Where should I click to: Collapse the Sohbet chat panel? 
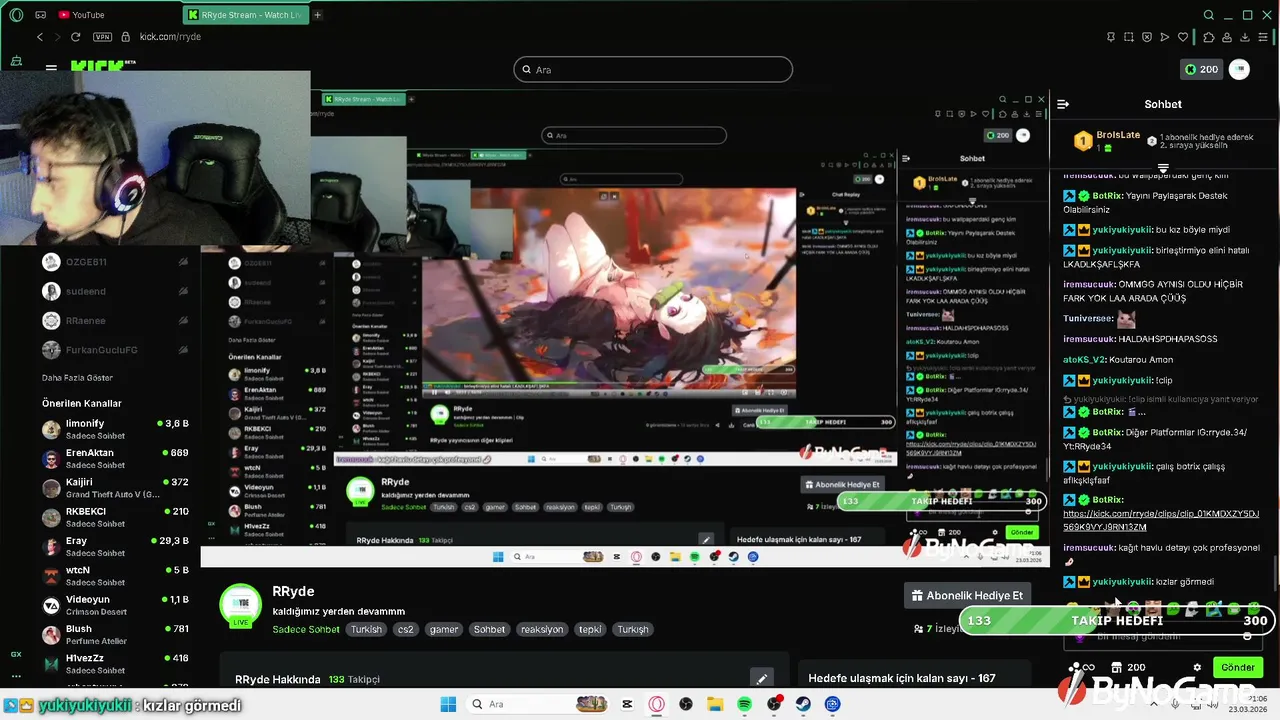(1063, 104)
